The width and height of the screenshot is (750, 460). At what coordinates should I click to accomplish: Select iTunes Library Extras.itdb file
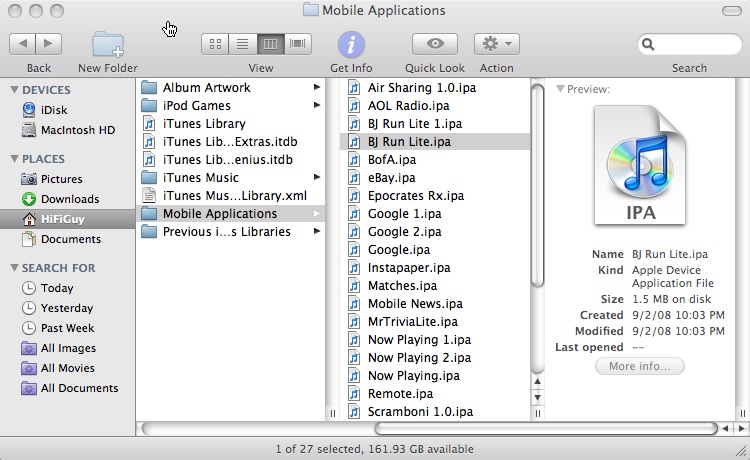click(231, 142)
